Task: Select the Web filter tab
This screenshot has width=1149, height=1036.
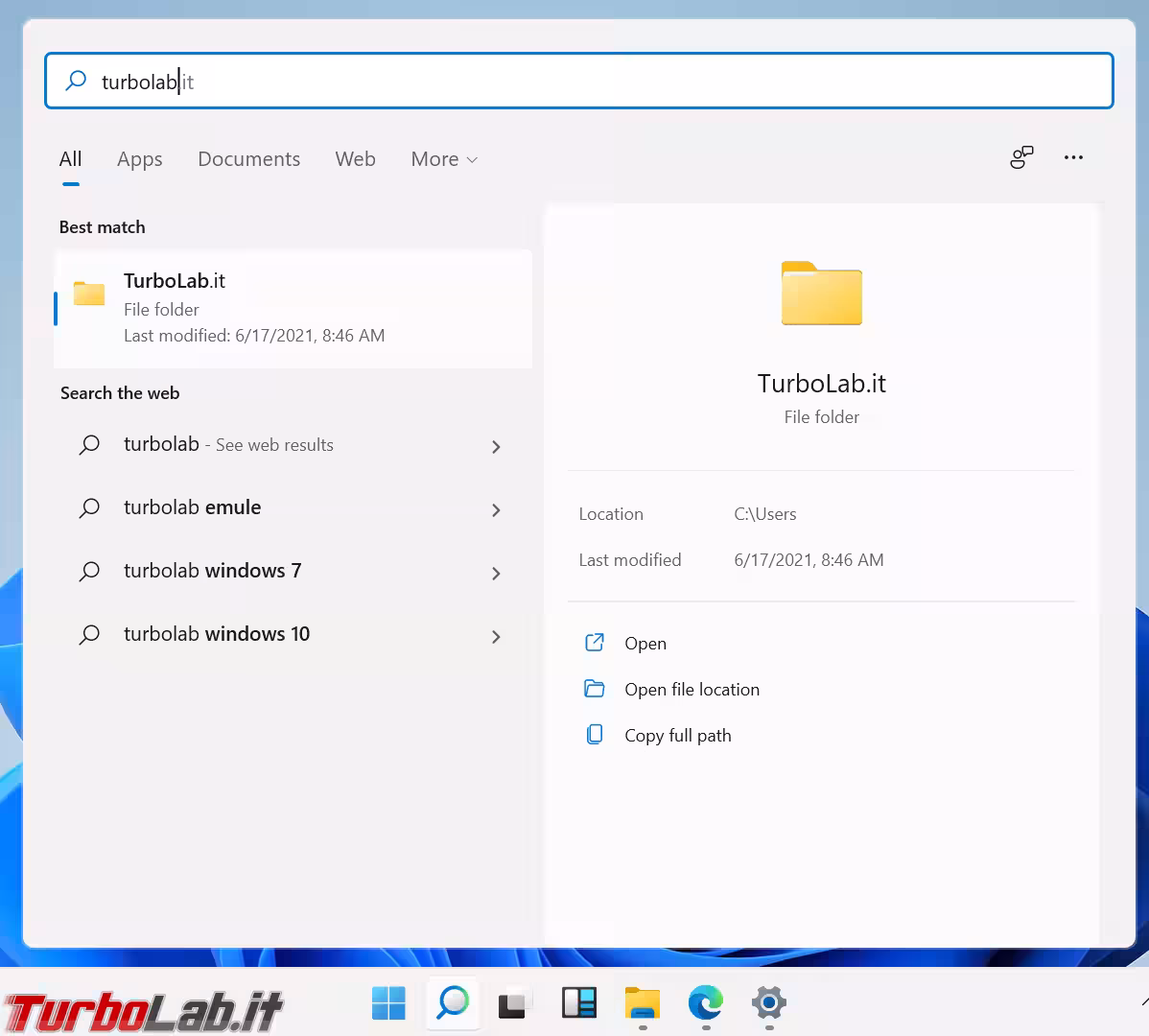Action: click(x=355, y=159)
